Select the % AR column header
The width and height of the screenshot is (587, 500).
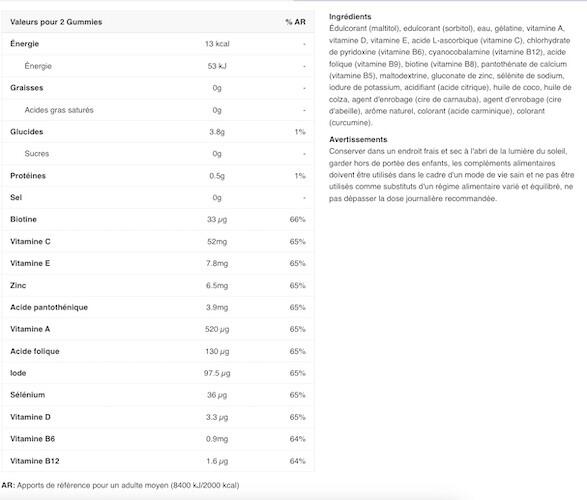[295, 22]
